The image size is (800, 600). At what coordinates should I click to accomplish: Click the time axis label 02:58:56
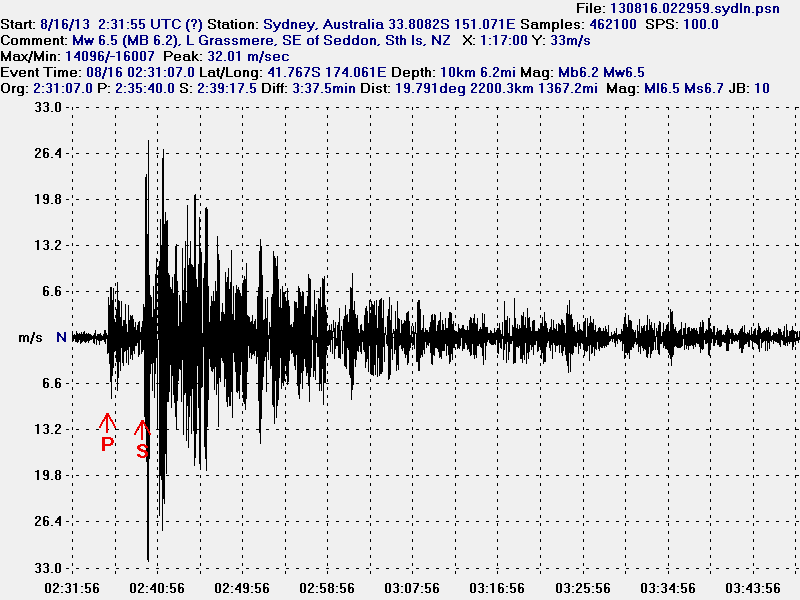(327, 588)
